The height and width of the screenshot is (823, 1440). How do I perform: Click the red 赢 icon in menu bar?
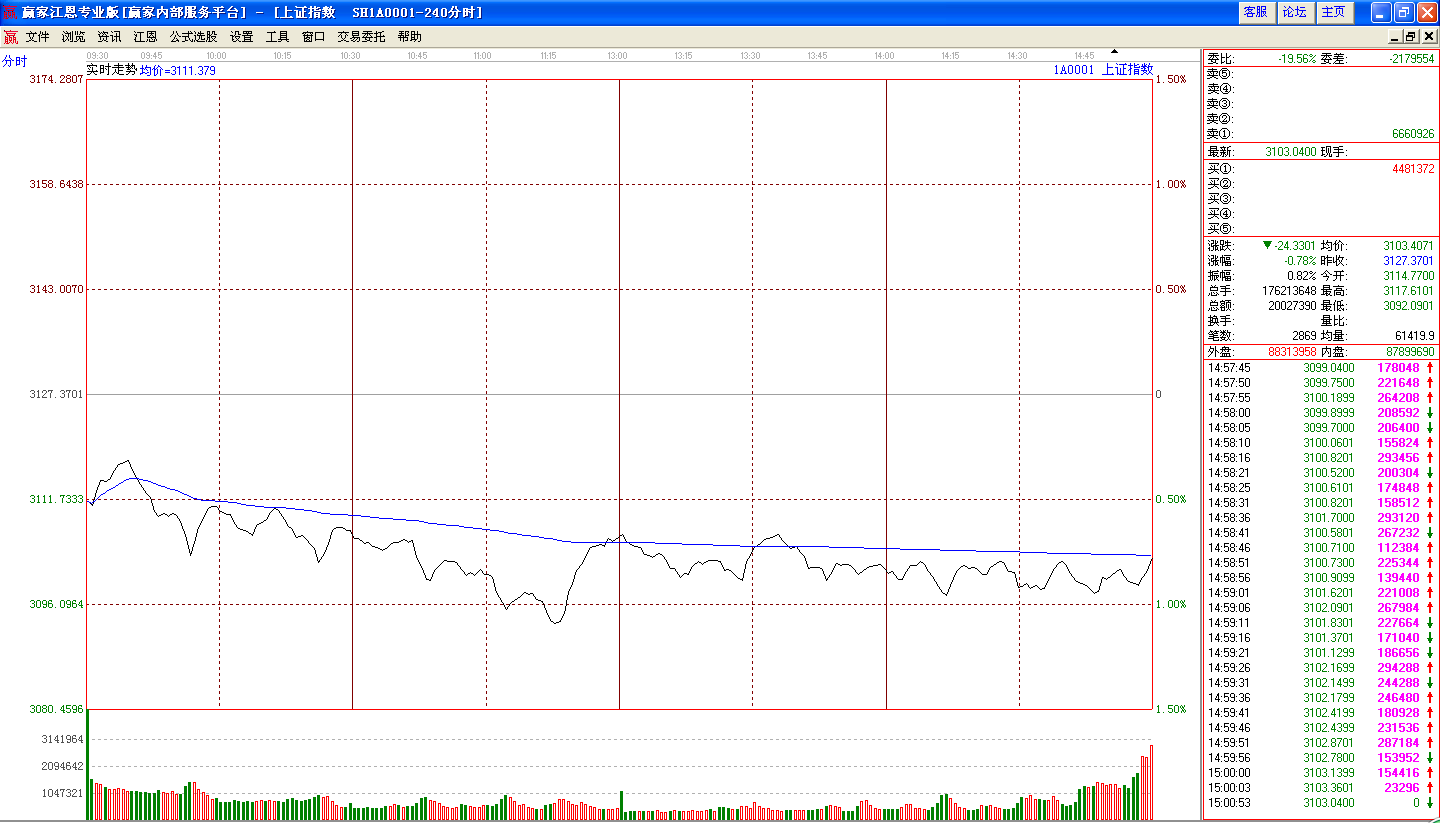tap(11, 37)
